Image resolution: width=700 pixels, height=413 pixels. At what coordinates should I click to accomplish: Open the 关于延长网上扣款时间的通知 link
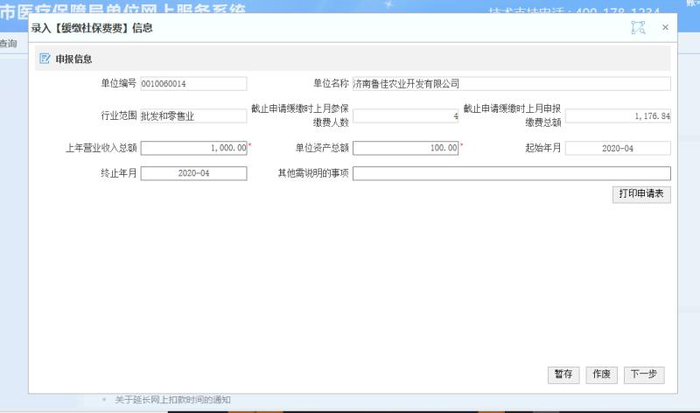click(x=173, y=400)
